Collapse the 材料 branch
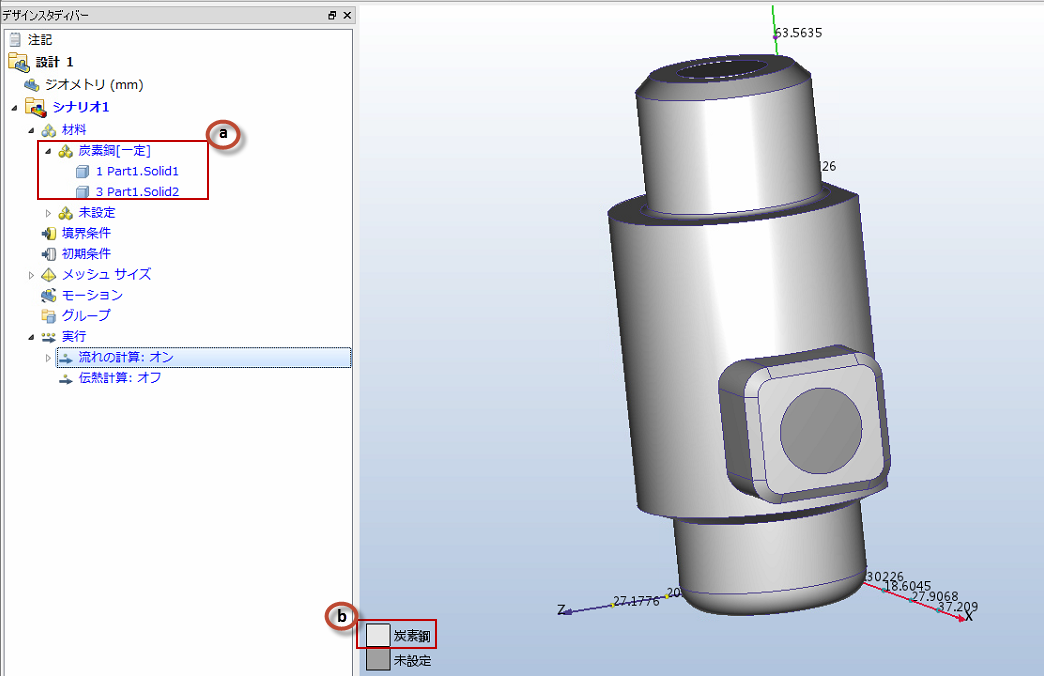 pyautogui.click(x=31, y=131)
